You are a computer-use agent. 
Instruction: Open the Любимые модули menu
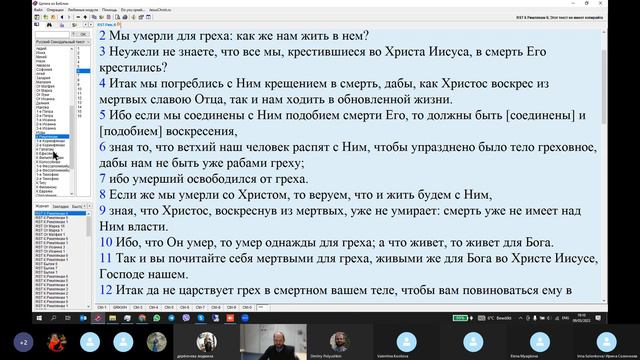(83, 10)
